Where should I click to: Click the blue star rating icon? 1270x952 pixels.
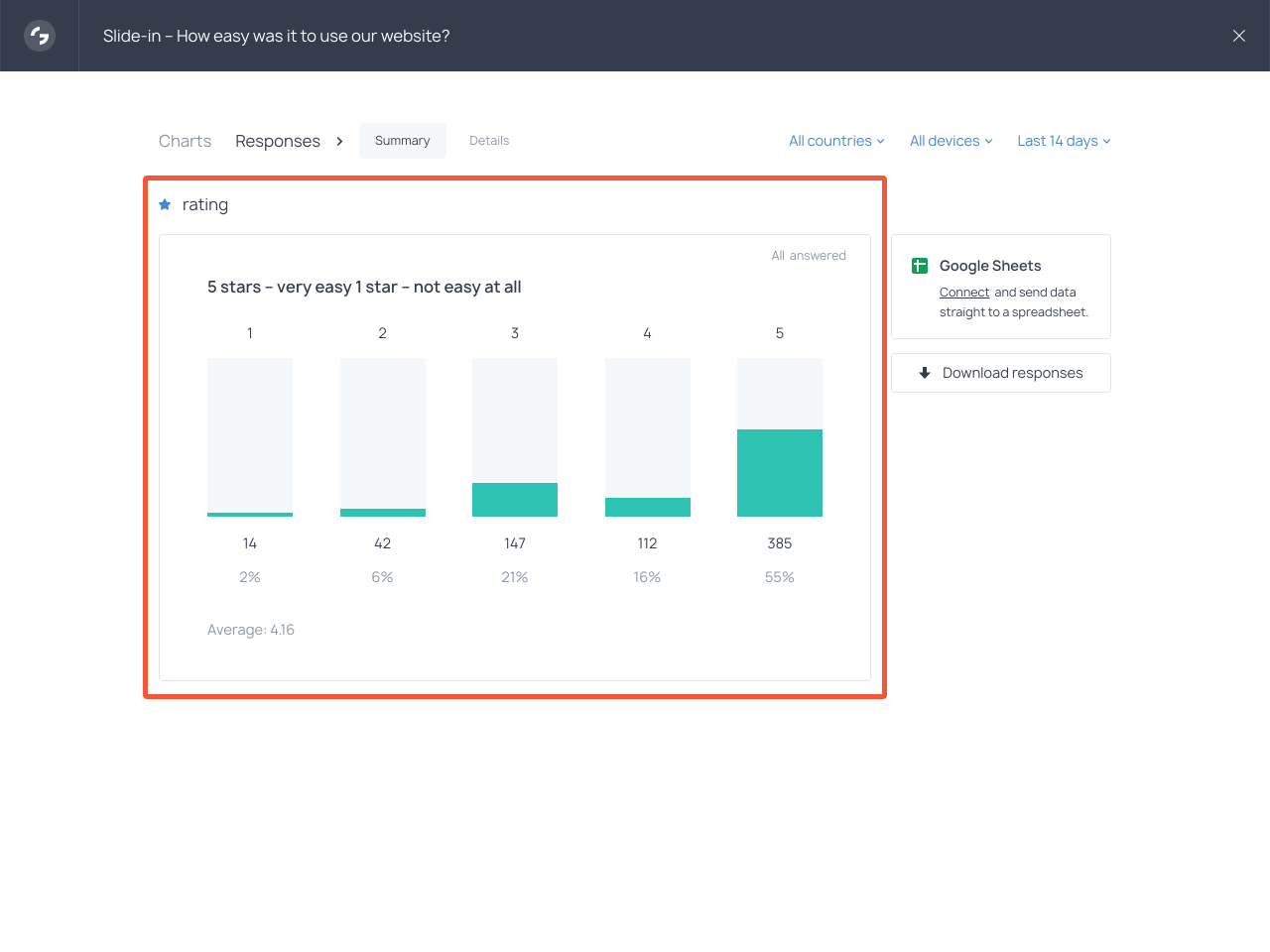tap(165, 204)
